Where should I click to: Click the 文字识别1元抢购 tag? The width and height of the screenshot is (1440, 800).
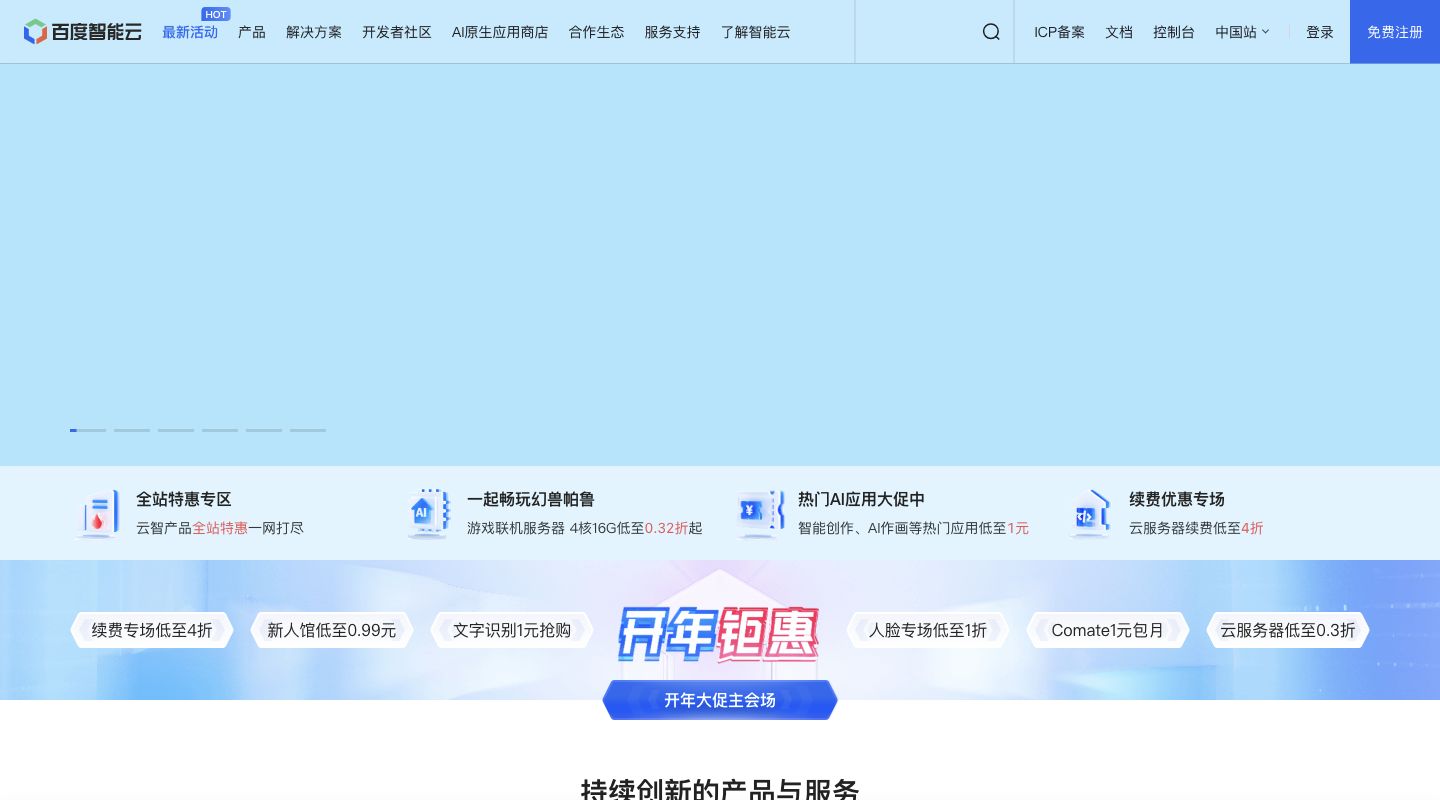point(512,630)
